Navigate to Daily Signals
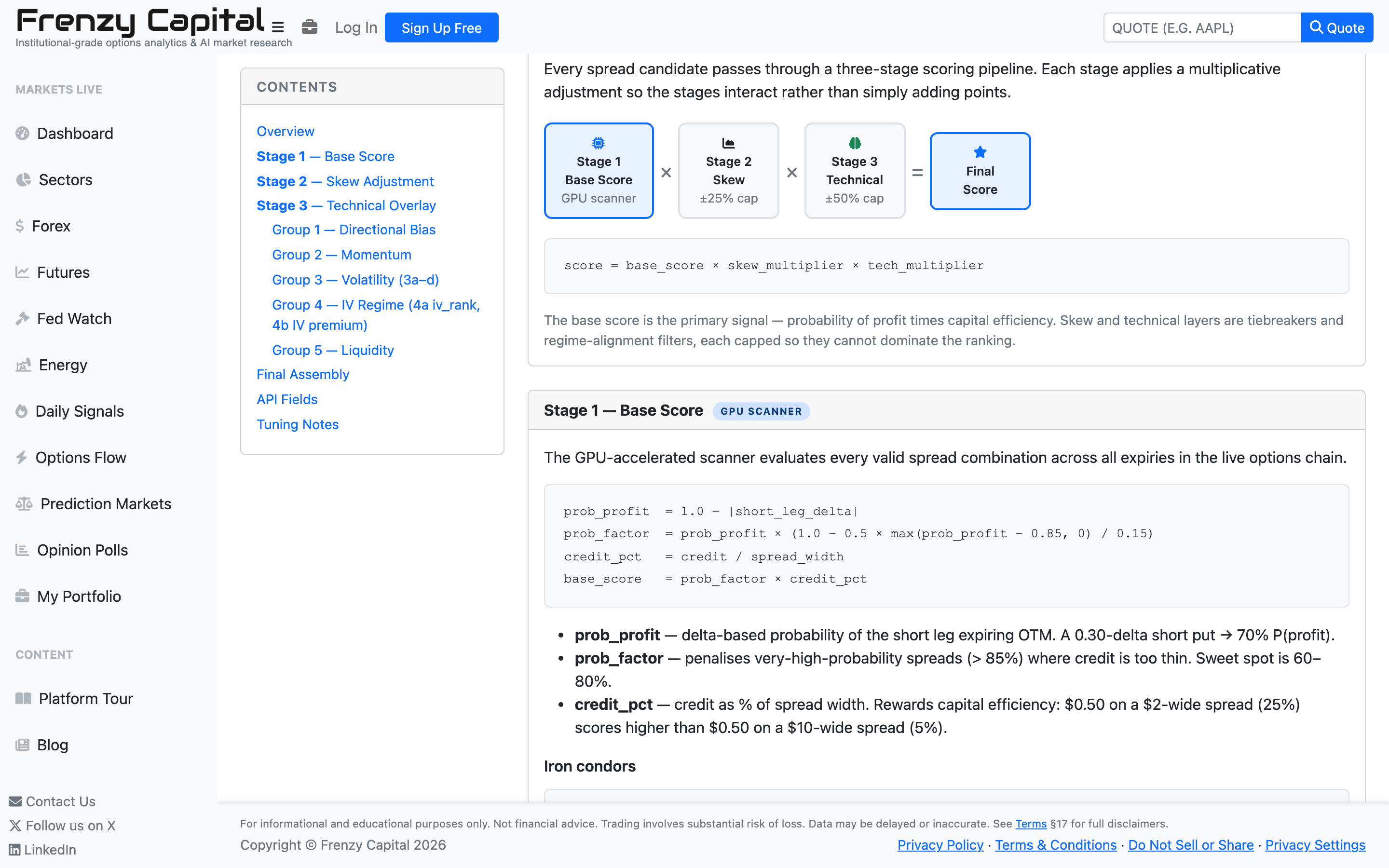Screen dimensions: 1389x868 point(79,411)
